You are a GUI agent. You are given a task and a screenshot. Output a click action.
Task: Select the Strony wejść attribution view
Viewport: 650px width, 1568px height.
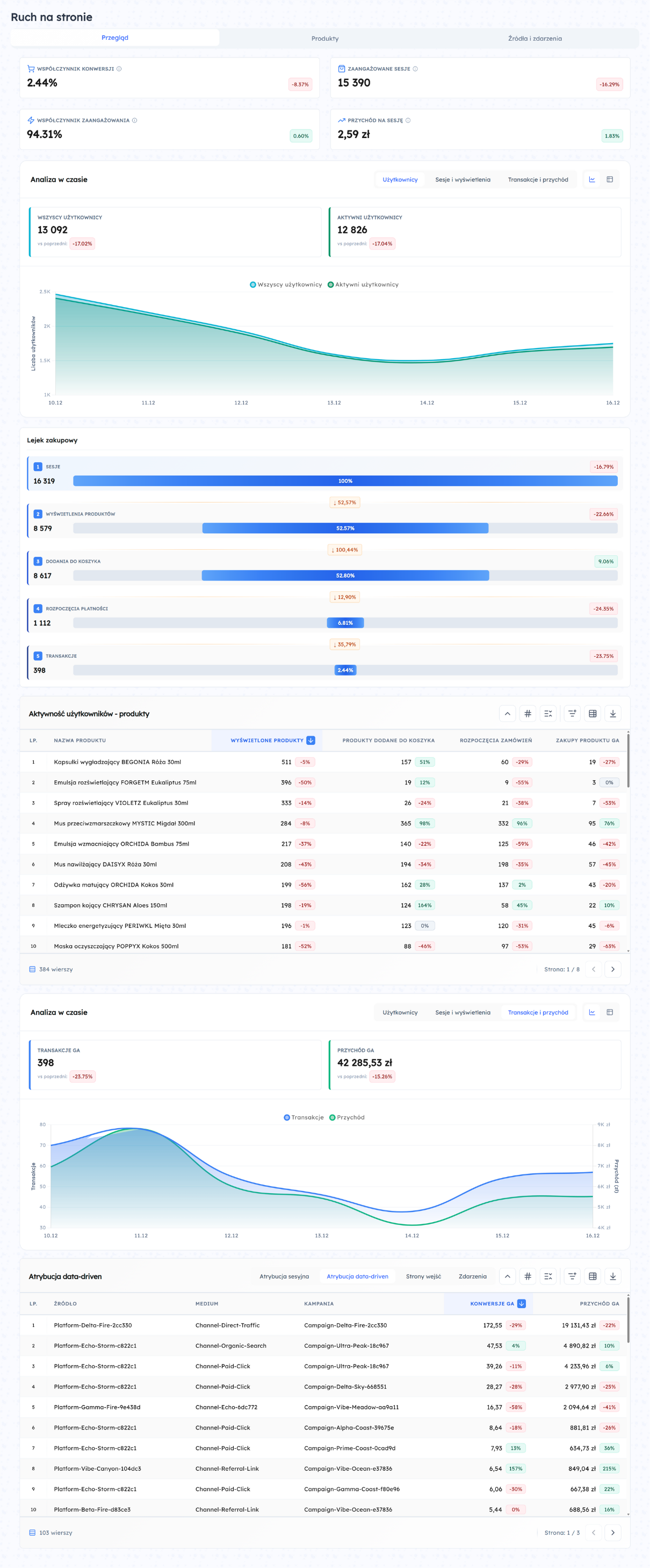pyautogui.click(x=423, y=1276)
